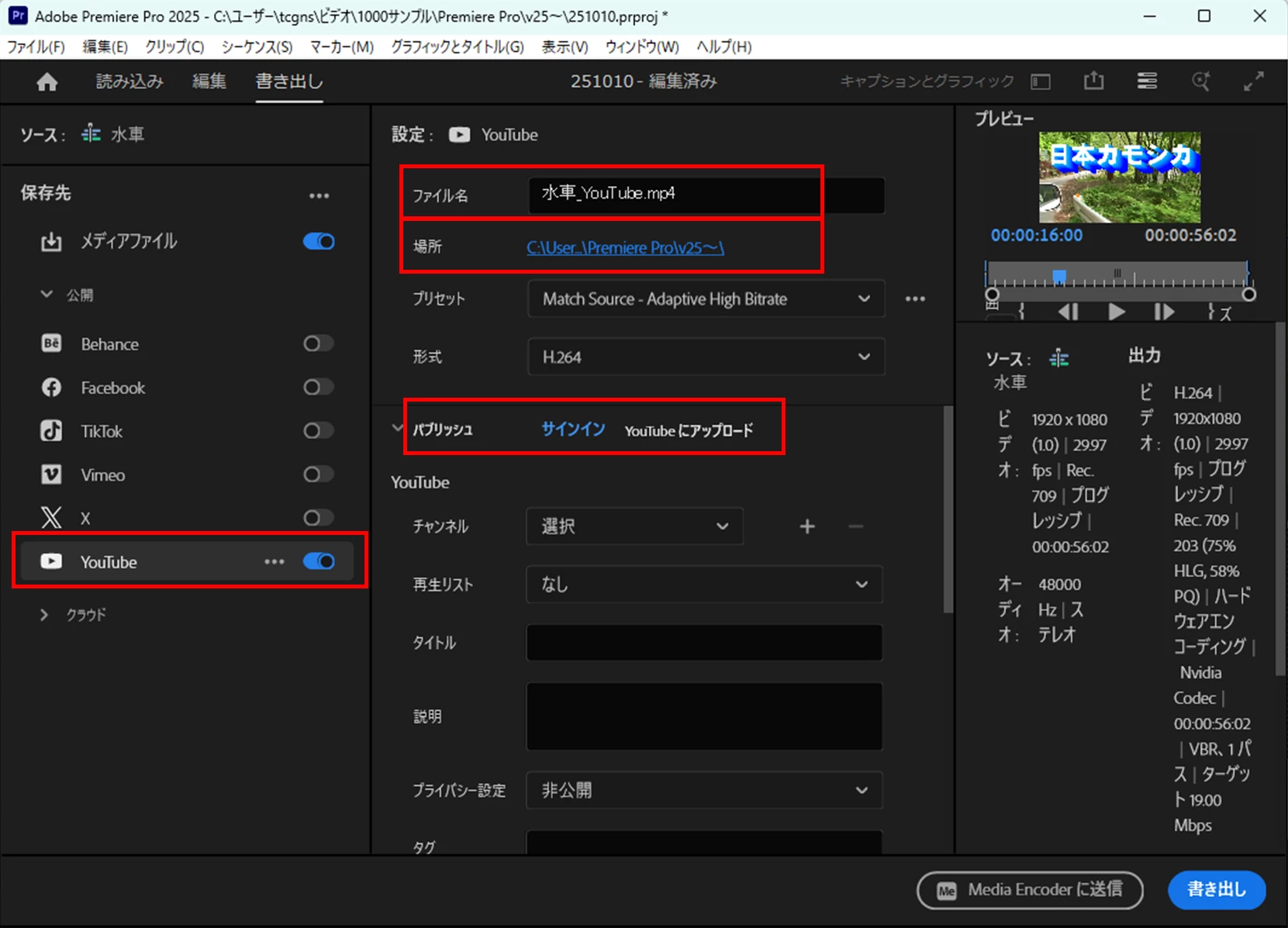The image size is (1288, 928).
Task: Open the 再生リスト dropdown
Action: (x=704, y=585)
